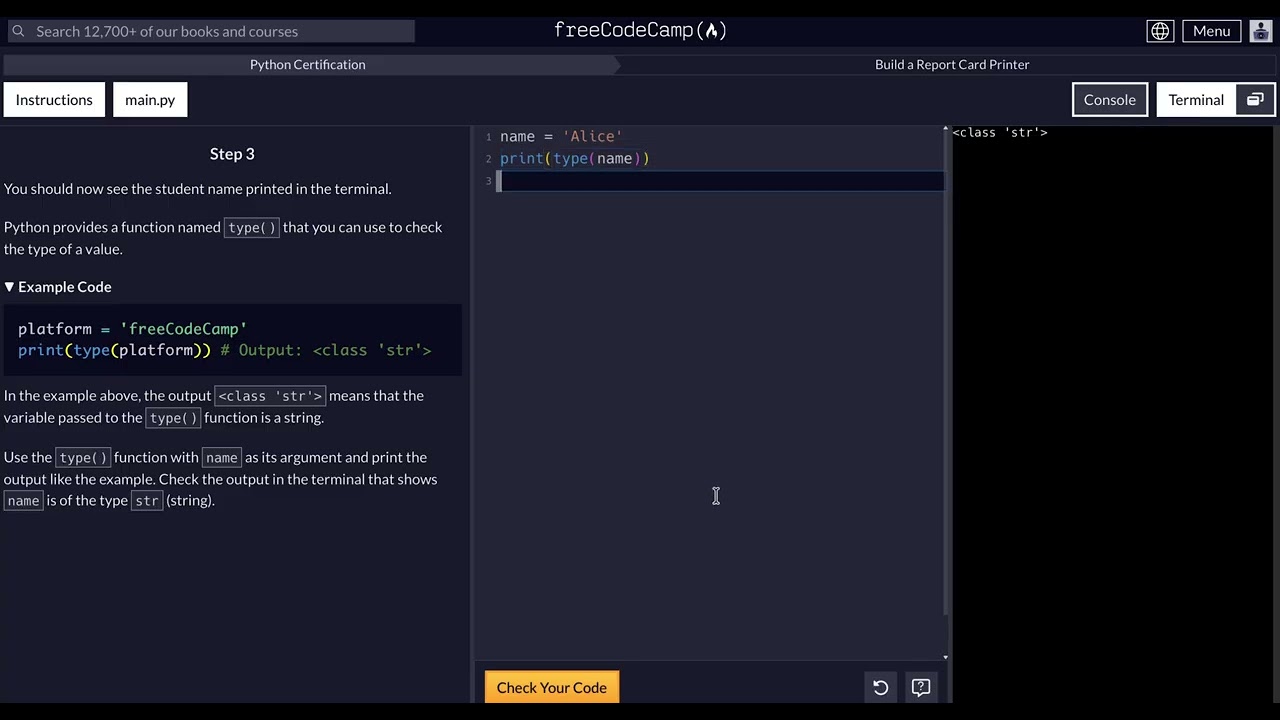Viewport: 1280px width, 720px height.
Task: Open the Menu button
Action: pyautogui.click(x=1211, y=31)
